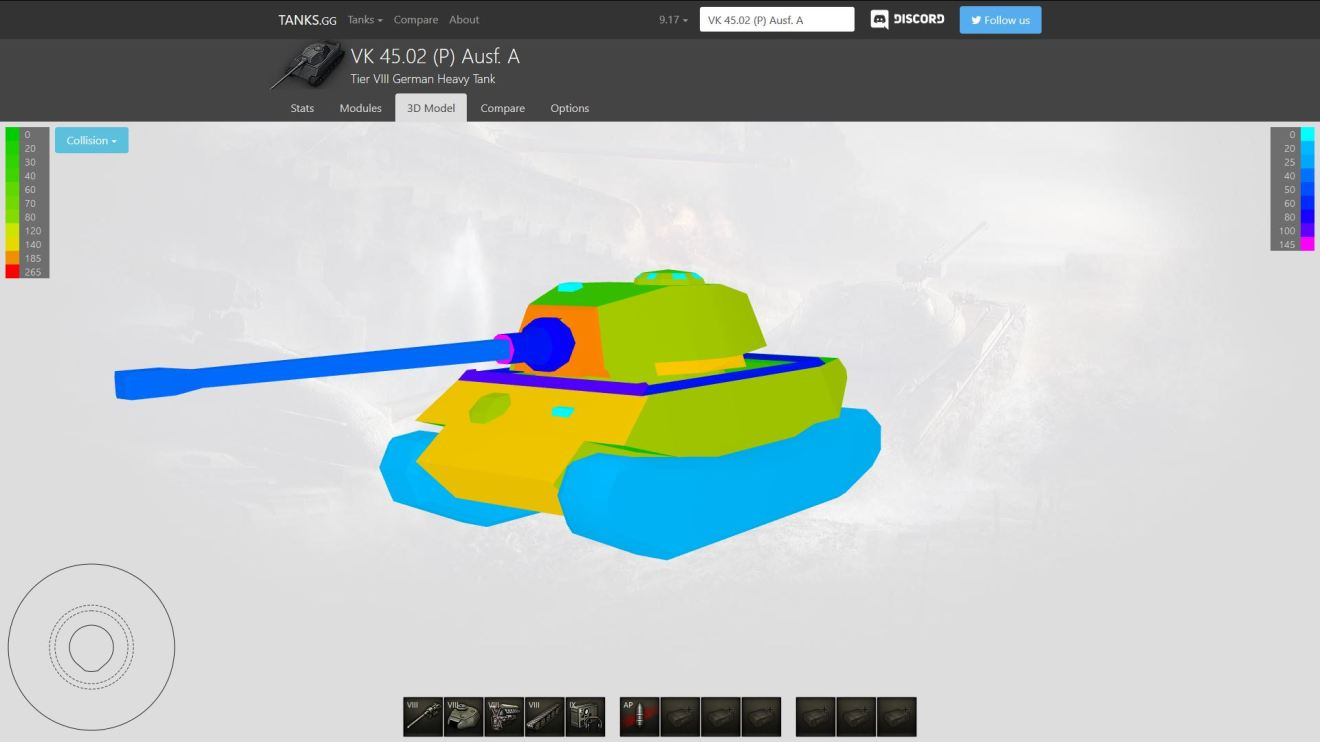The width and height of the screenshot is (1320, 742).
Task: Open the Options tab
Action: [x=569, y=108]
